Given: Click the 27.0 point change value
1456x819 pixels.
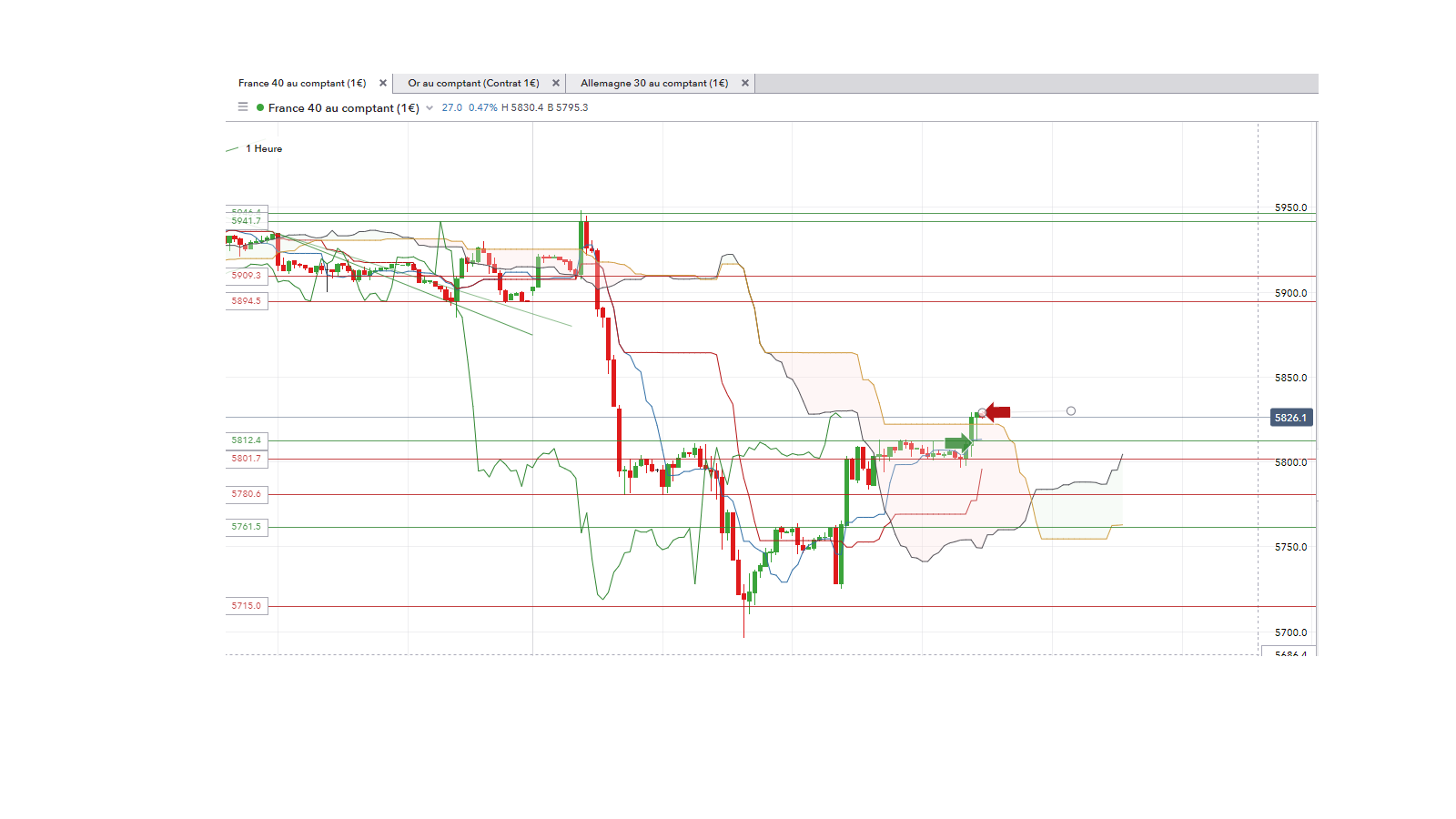Looking at the screenshot, I should (x=452, y=107).
